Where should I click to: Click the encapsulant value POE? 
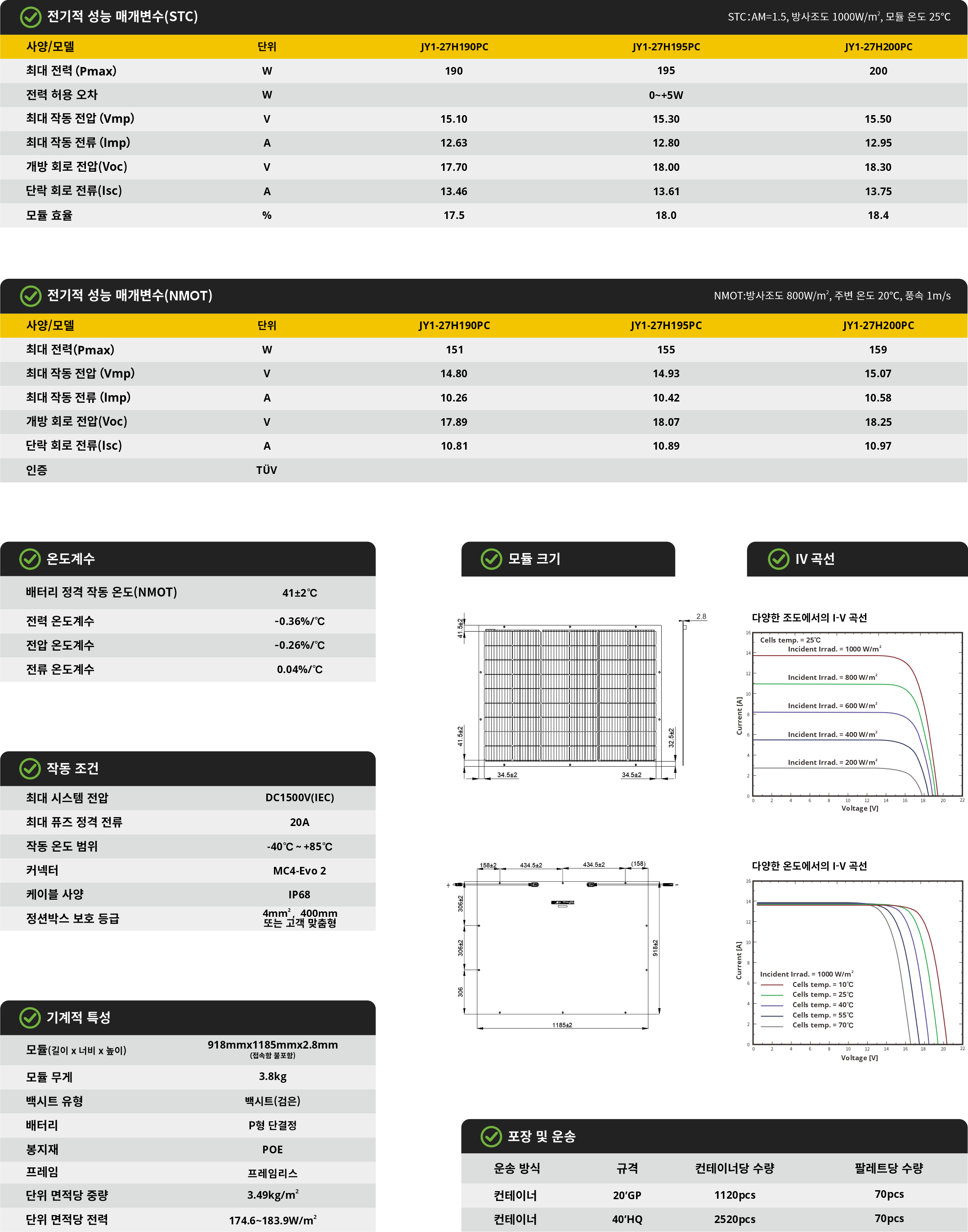tap(273, 1149)
